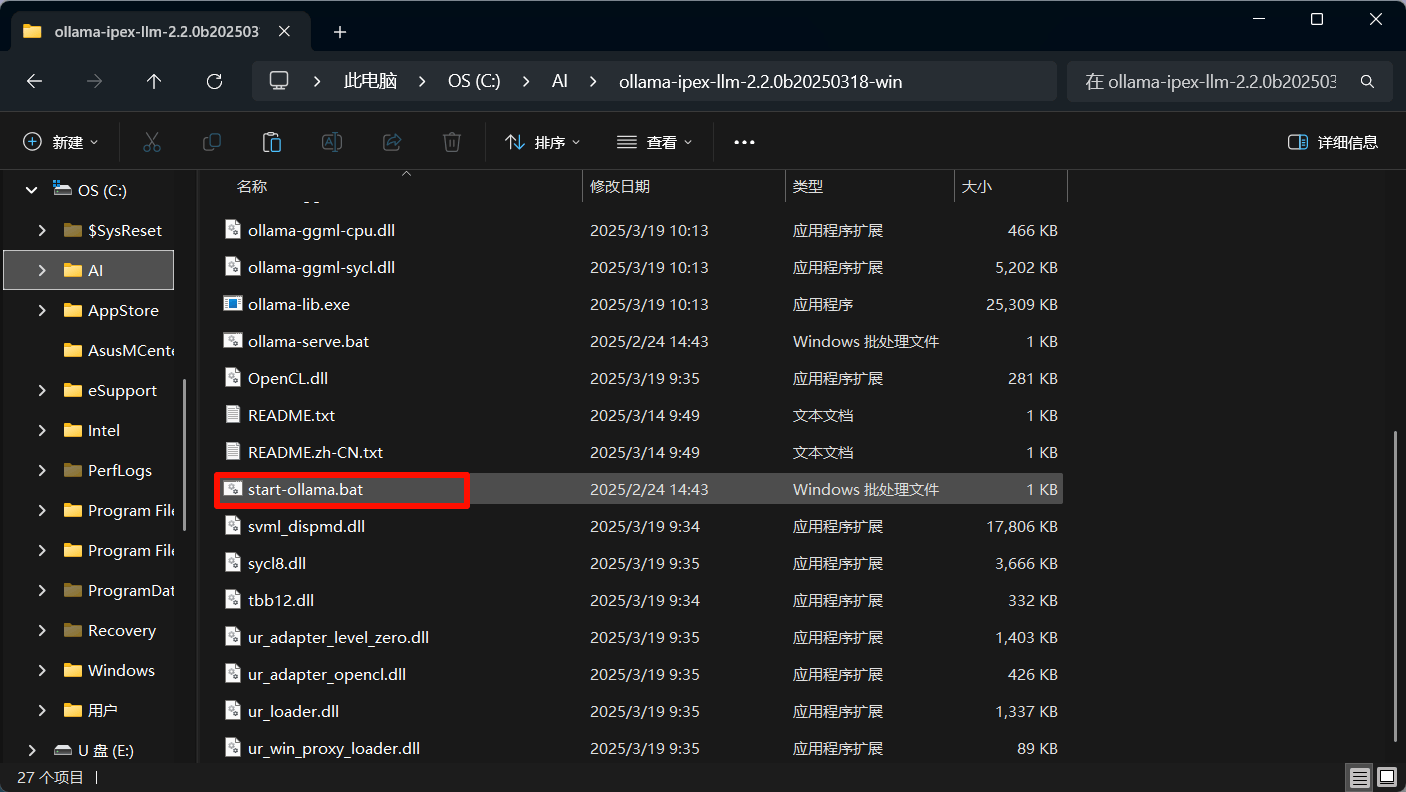The height and width of the screenshot is (792, 1406).
Task: Switch to large thumbnails view in status bar
Action: pos(1387,777)
